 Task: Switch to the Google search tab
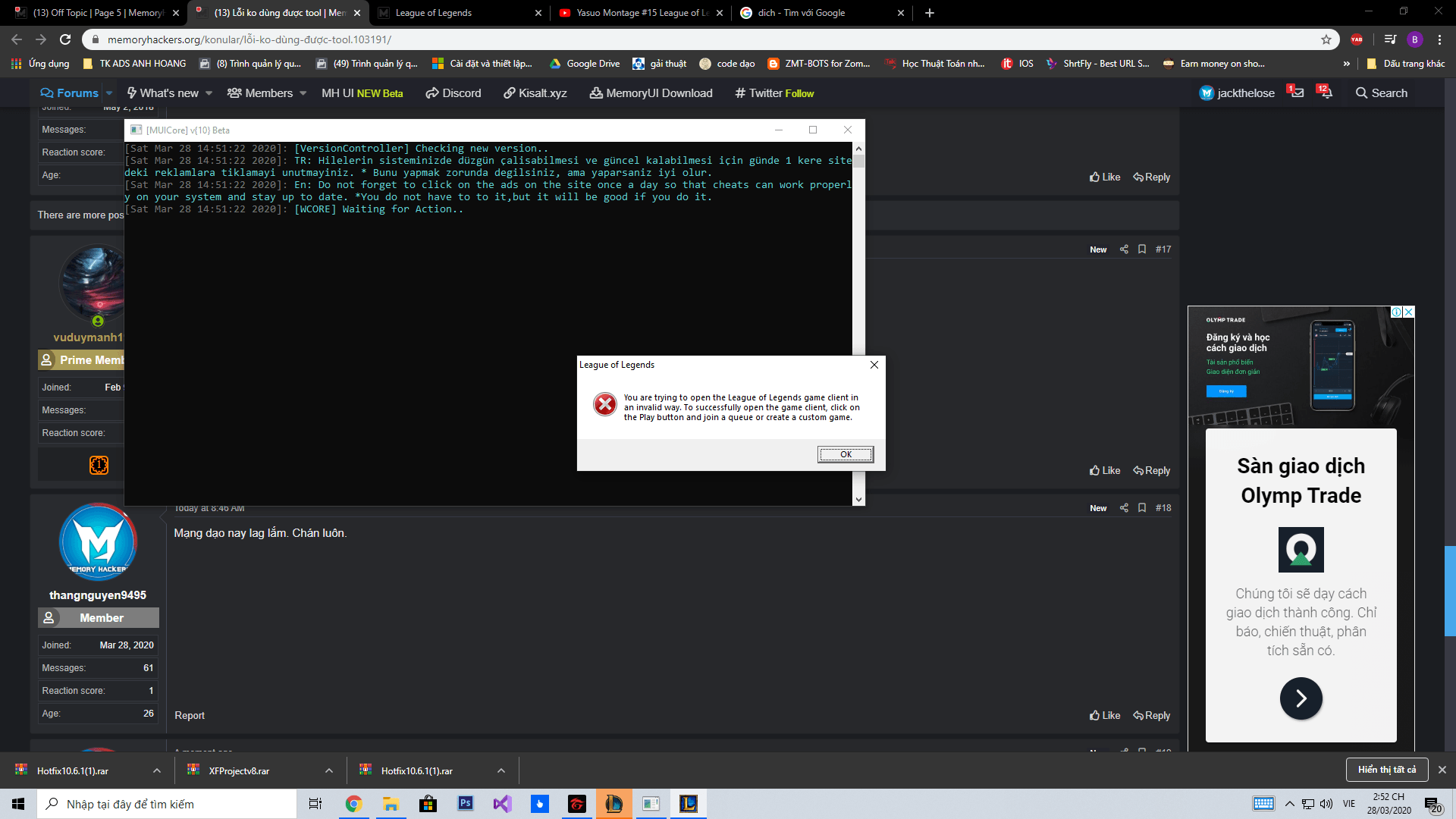pyautogui.click(x=822, y=13)
